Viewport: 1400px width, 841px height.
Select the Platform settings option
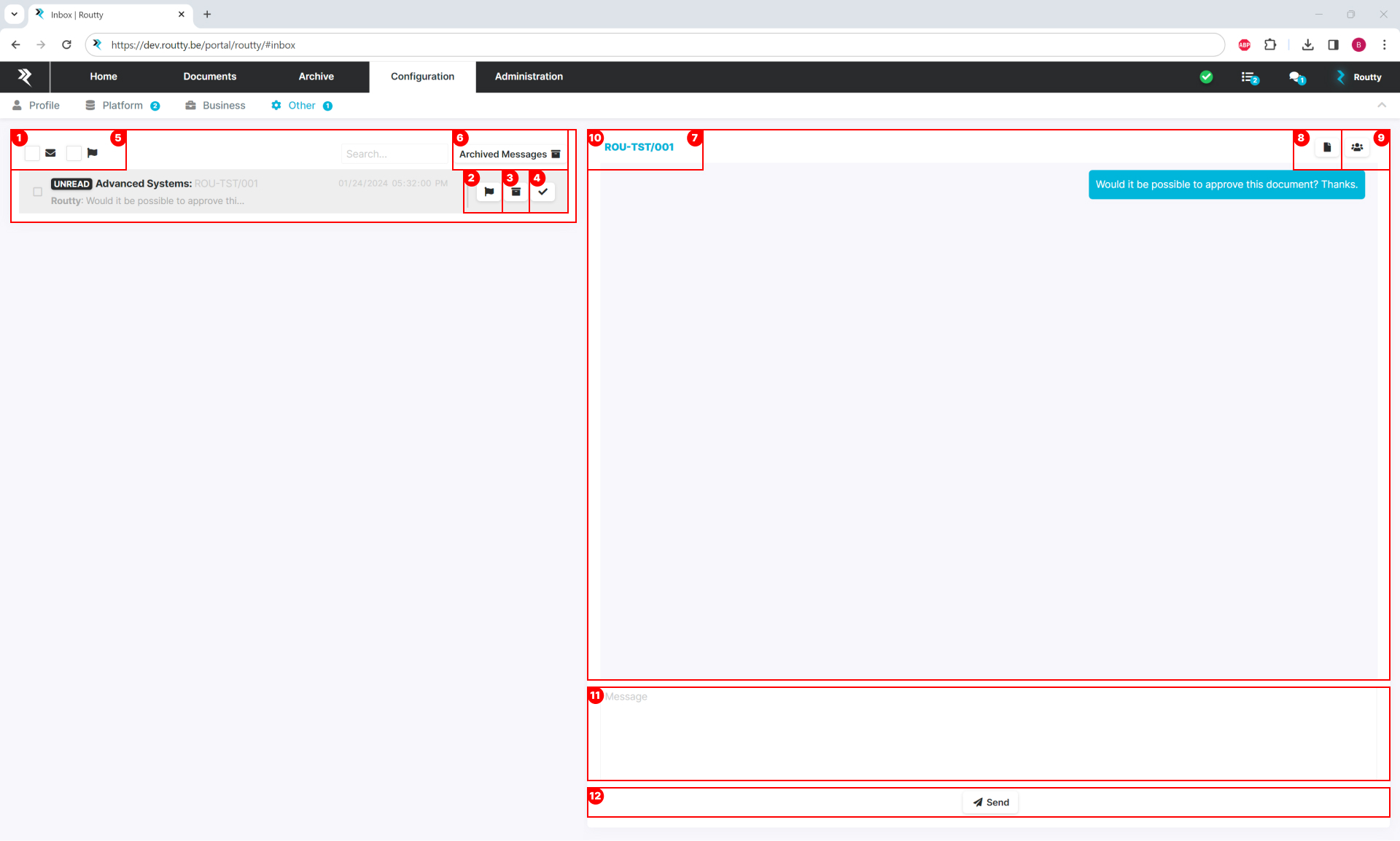tap(122, 105)
